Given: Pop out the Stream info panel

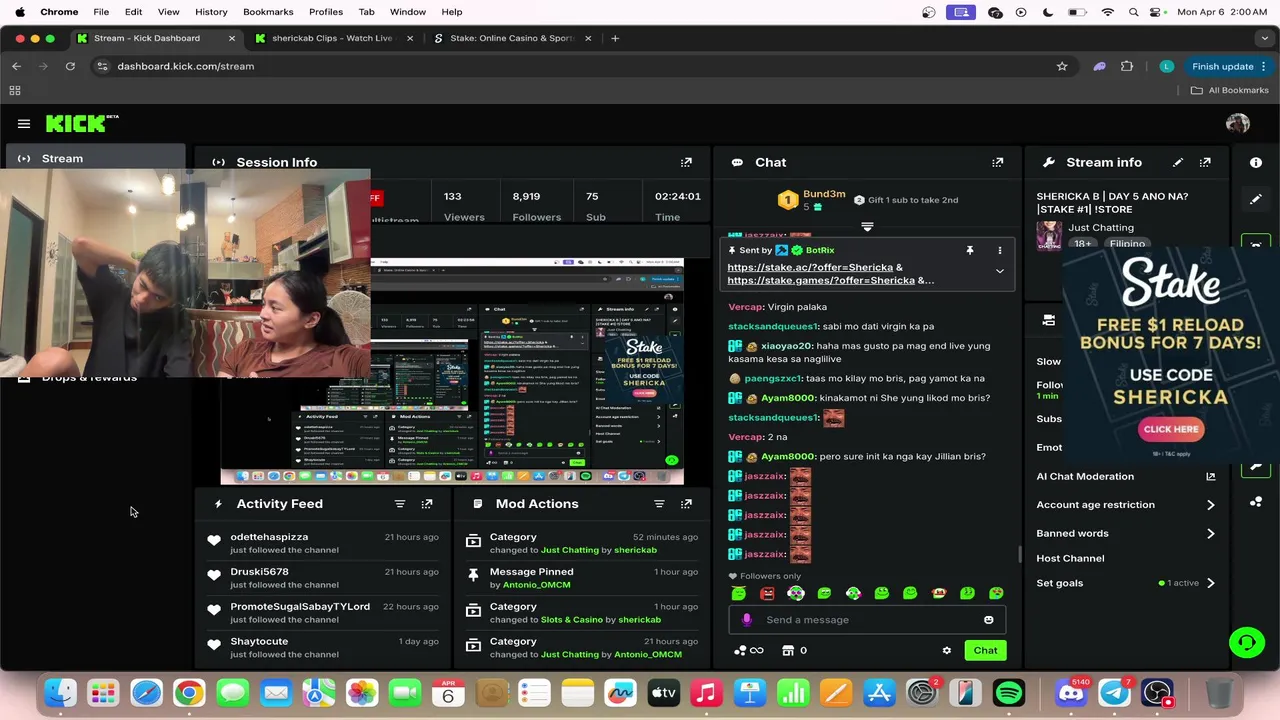Looking at the screenshot, I should pos(1205,162).
